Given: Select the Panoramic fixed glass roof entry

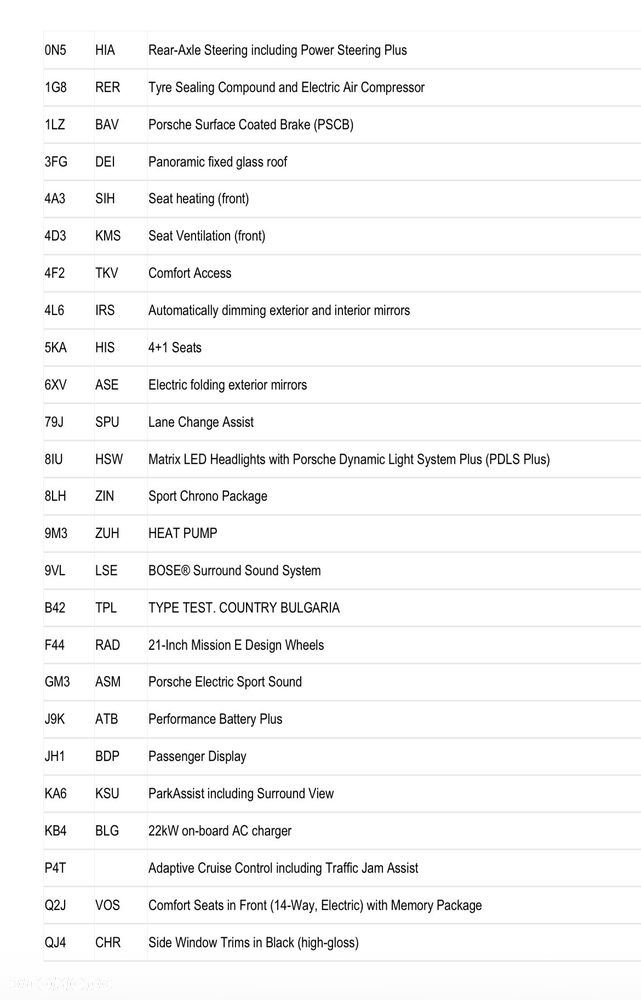Looking at the screenshot, I should [x=217, y=162].
